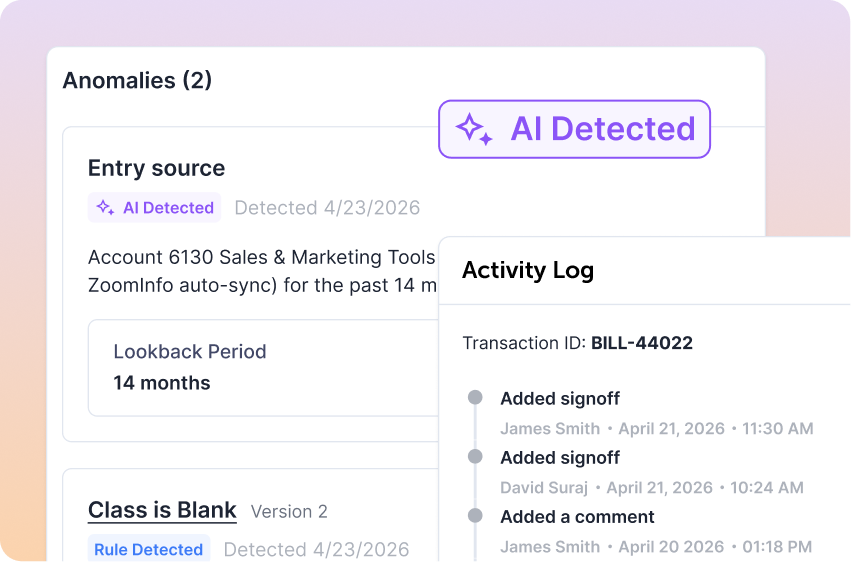This screenshot has height=562, width=851.
Task: Click the sparkle icon in the Entry source tag
Action: click(x=105, y=207)
